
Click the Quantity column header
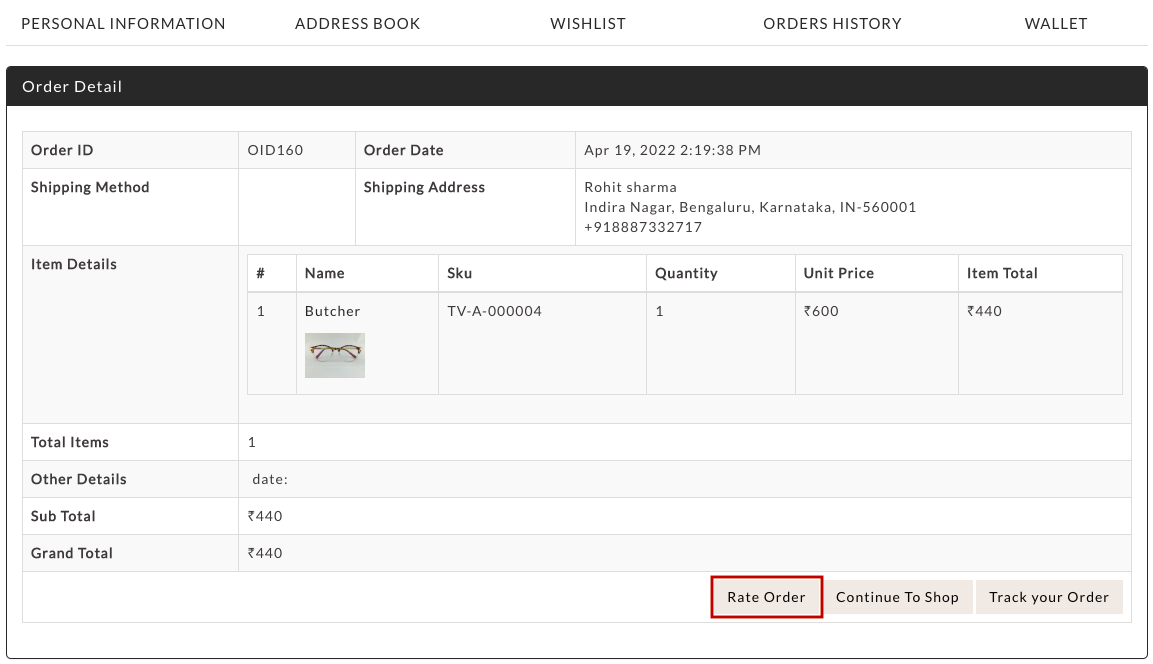coord(686,273)
